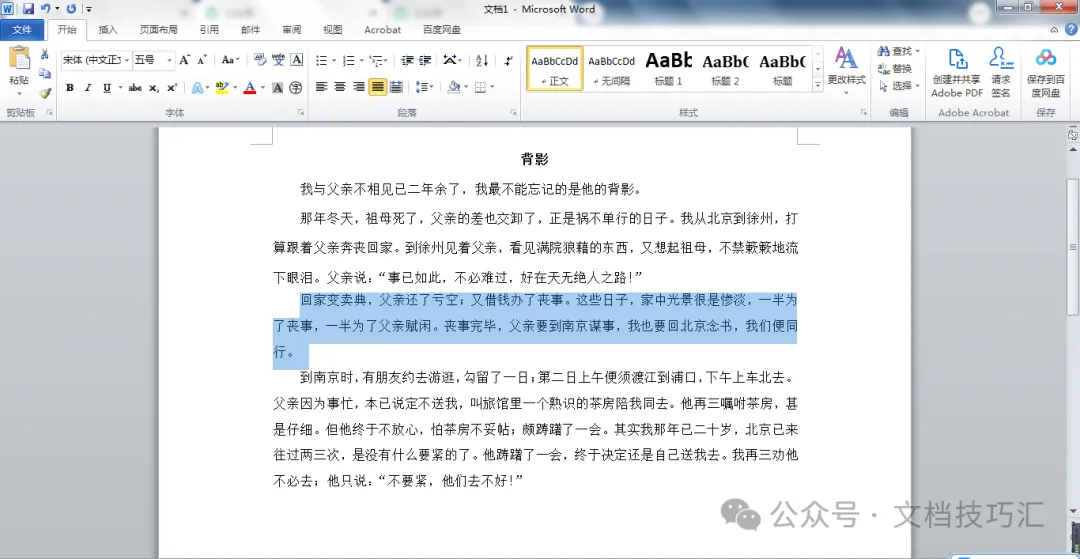Save document from quick access toolbar

28,9
